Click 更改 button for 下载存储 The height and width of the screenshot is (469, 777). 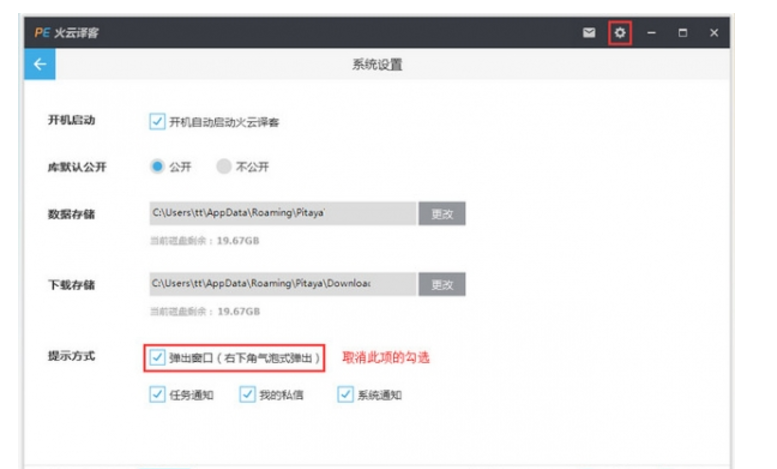pyautogui.click(x=442, y=284)
